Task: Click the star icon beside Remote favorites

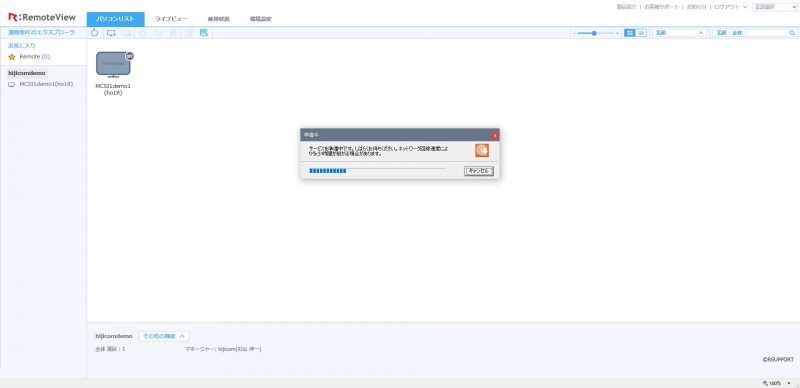Action: (12, 57)
